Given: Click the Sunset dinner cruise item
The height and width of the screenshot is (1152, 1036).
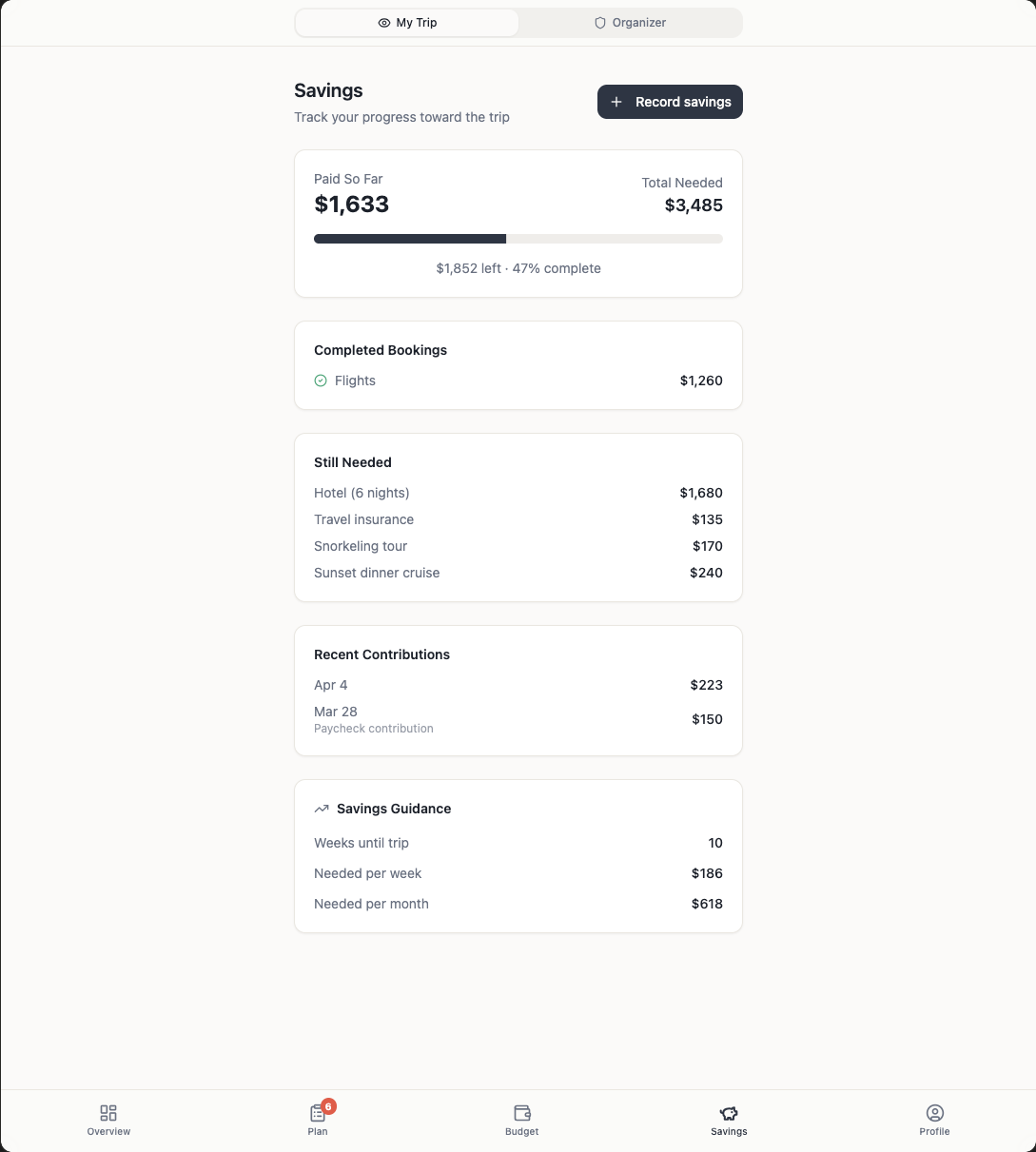Looking at the screenshot, I should click(518, 573).
